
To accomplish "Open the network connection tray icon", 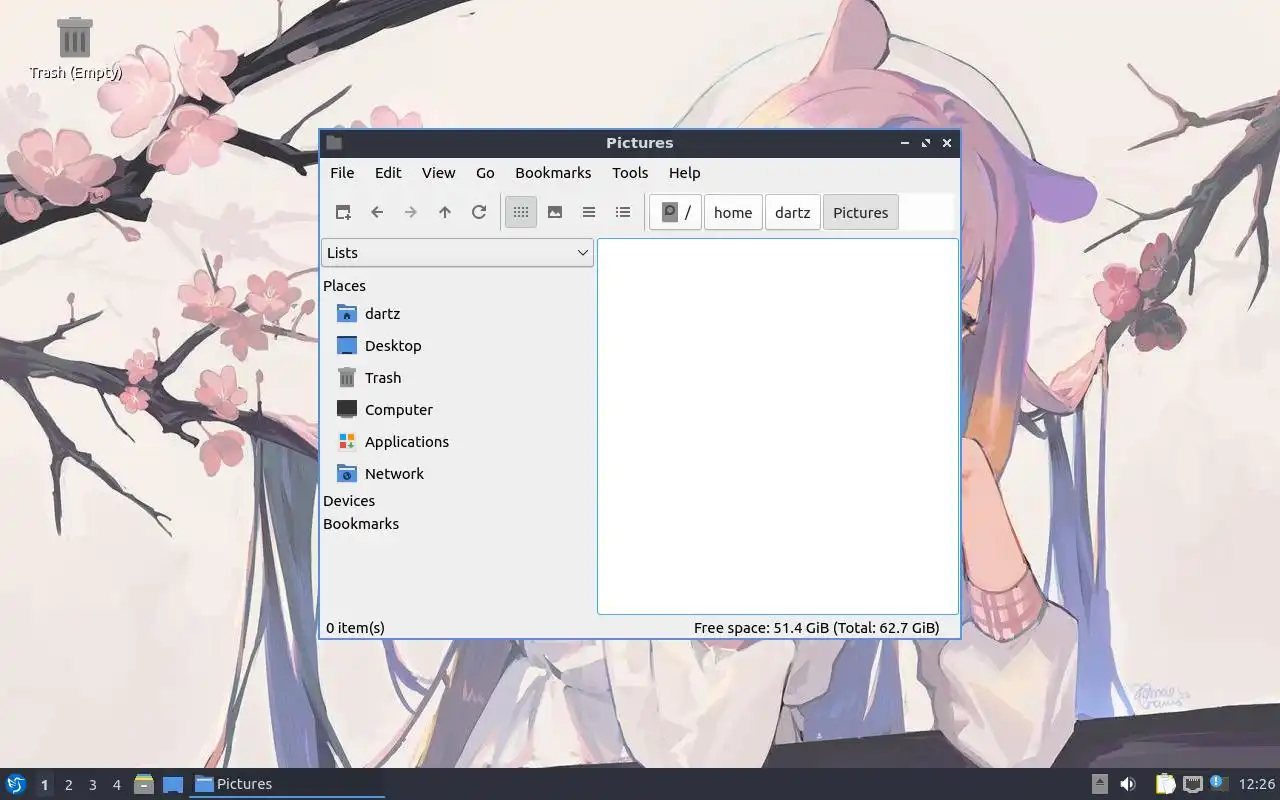I will pyautogui.click(x=1192, y=784).
